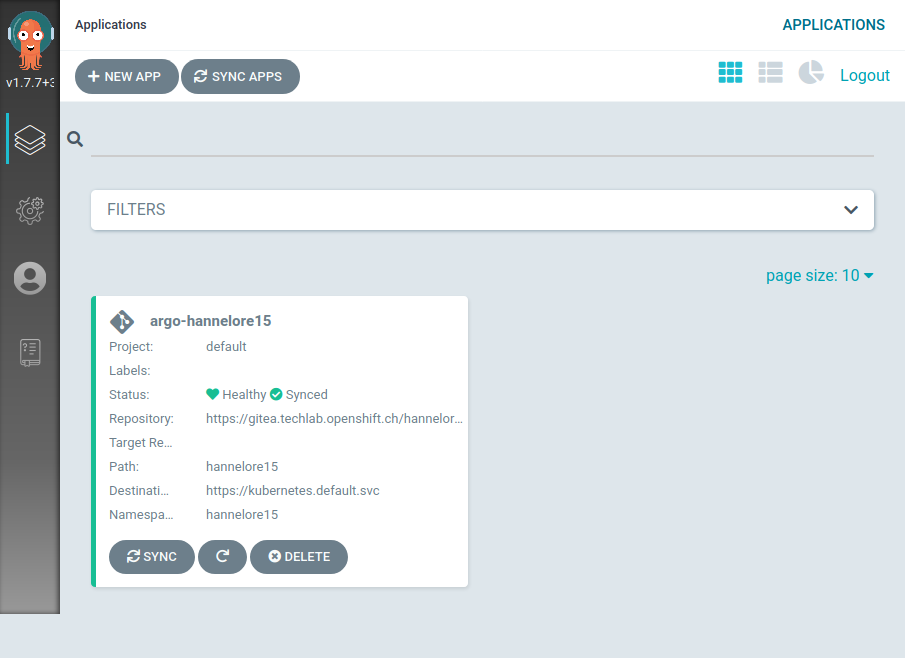The width and height of the screenshot is (905, 658).
Task: Open the Settings gear in the sidebar
Action: click(x=29, y=210)
